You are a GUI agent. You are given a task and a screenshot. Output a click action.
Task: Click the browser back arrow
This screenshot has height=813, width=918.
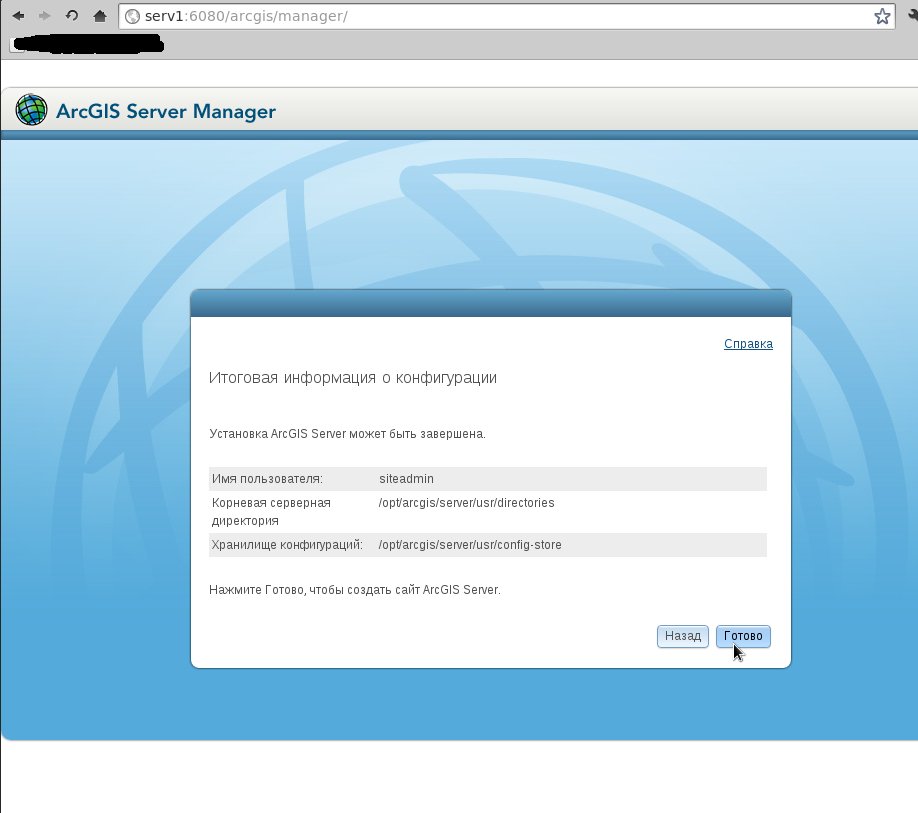pyautogui.click(x=18, y=16)
